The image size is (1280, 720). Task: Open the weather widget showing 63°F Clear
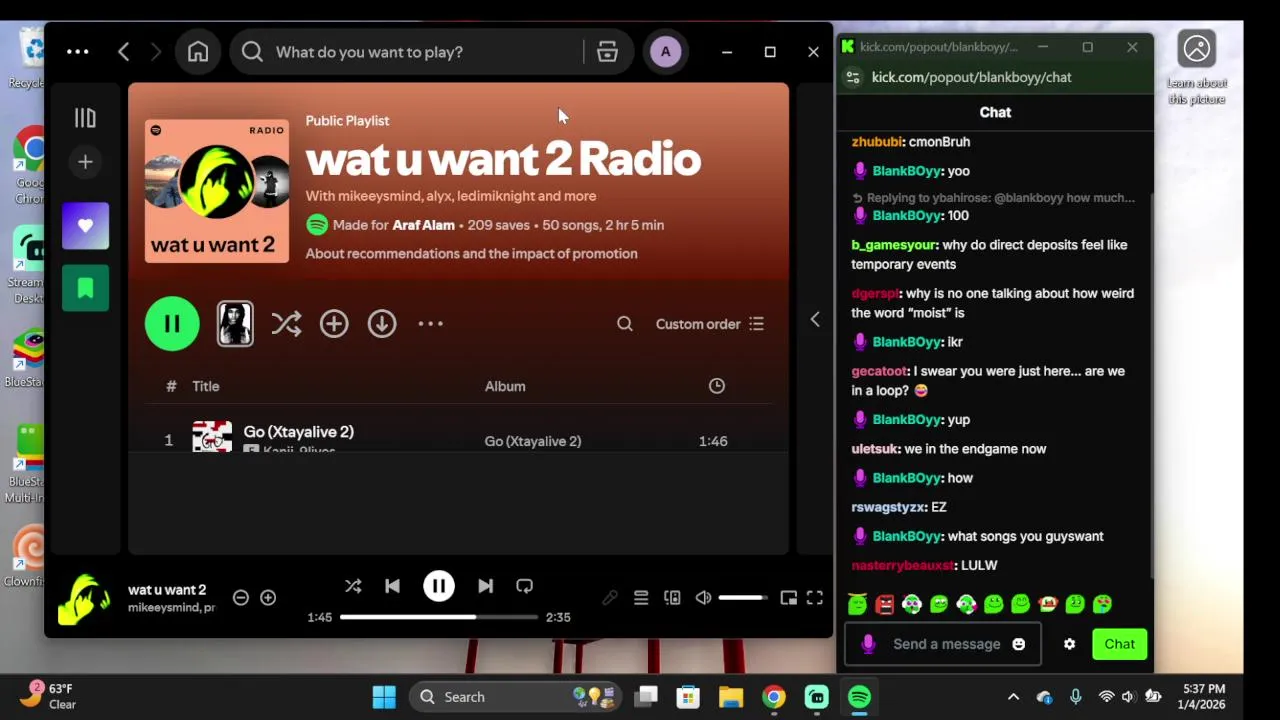point(50,696)
